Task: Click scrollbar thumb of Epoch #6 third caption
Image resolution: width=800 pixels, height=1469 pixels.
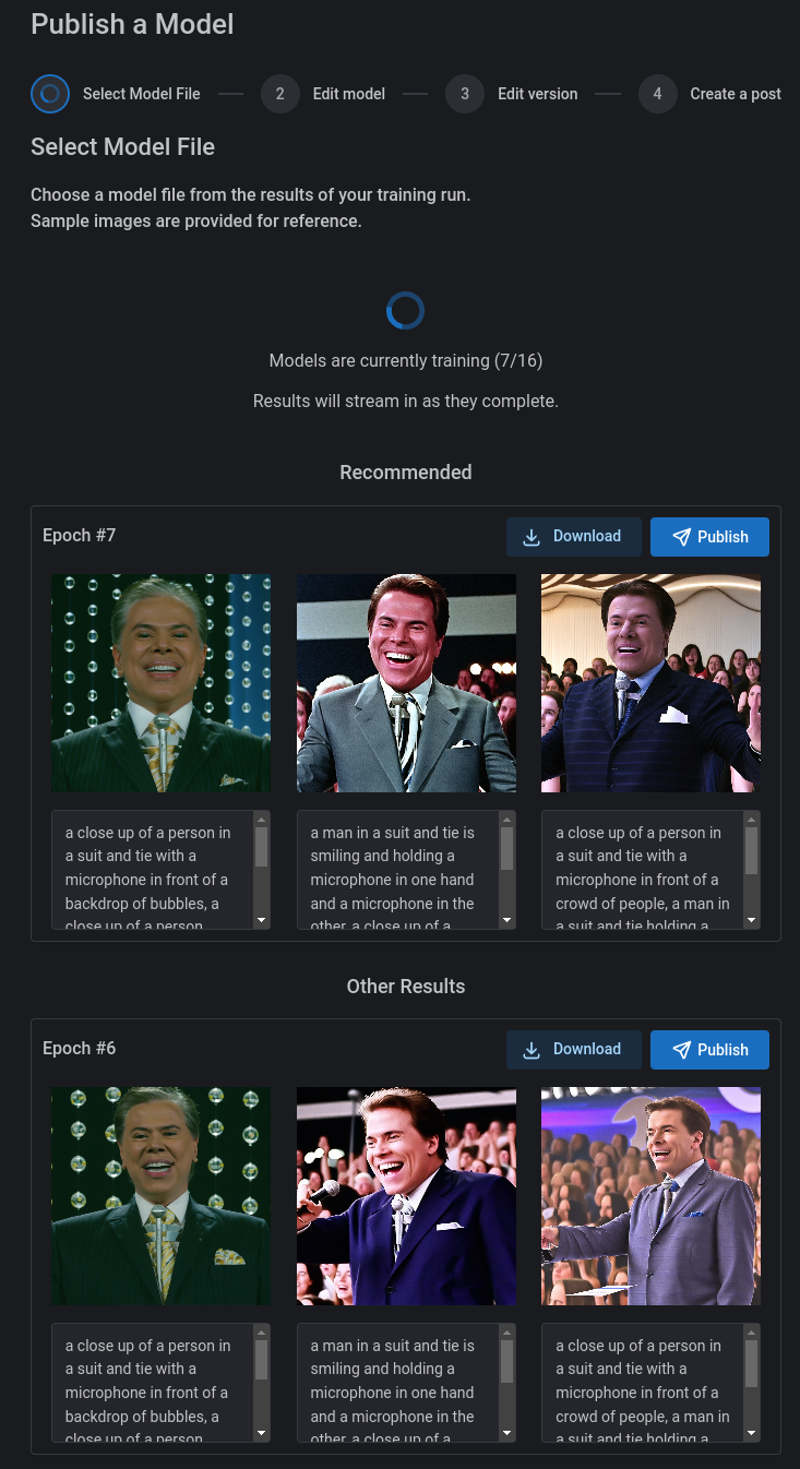Action: point(751,1364)
